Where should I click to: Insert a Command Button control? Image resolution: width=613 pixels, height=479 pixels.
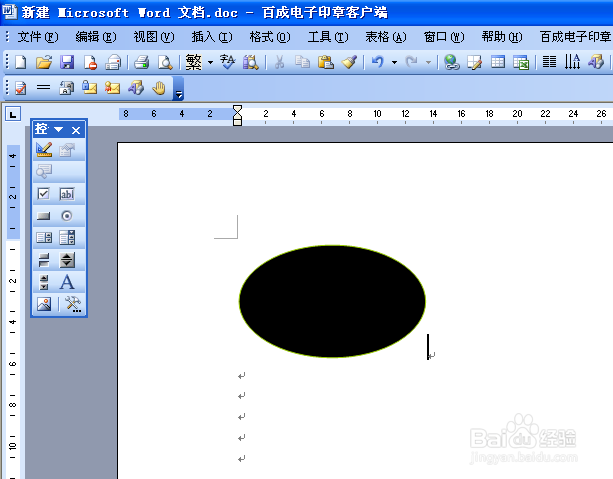(43, 216)
